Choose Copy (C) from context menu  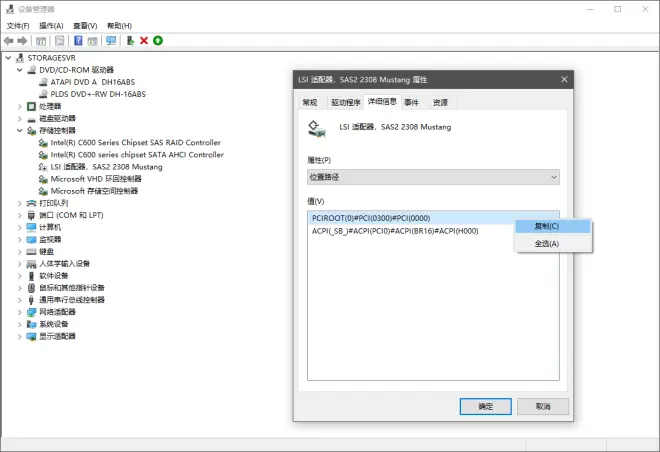click(554, 226)
